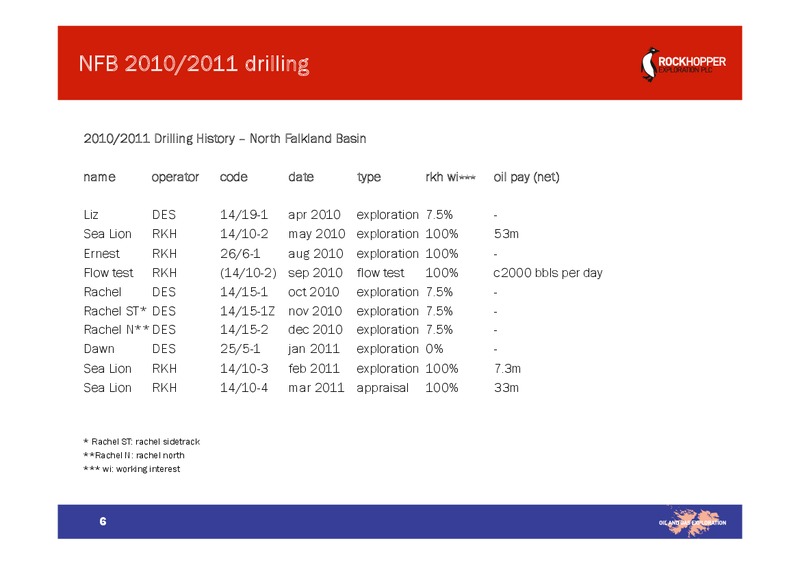The width and height of the screenshot is (800, 565).
Task: Click footnote '* Rachel ST: rachel sidetrack'
Action: pos(142,441)
